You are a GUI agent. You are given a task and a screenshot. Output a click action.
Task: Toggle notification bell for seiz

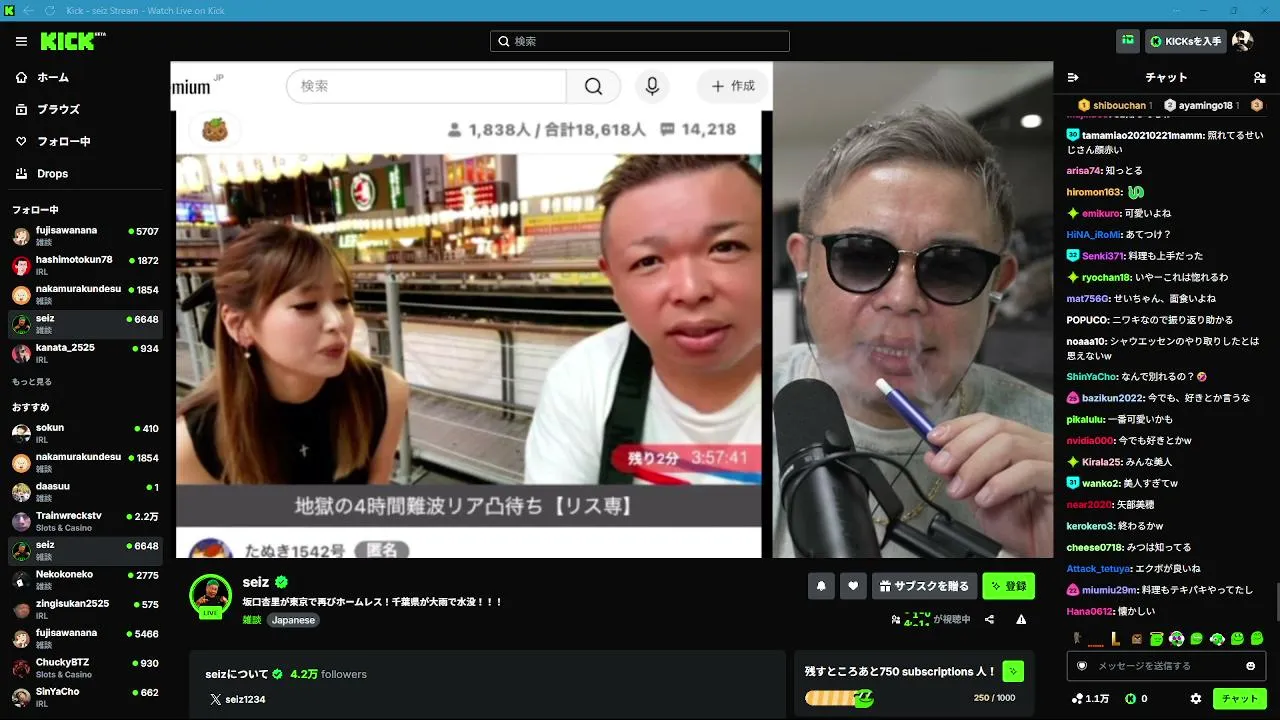tap(821, 586)
